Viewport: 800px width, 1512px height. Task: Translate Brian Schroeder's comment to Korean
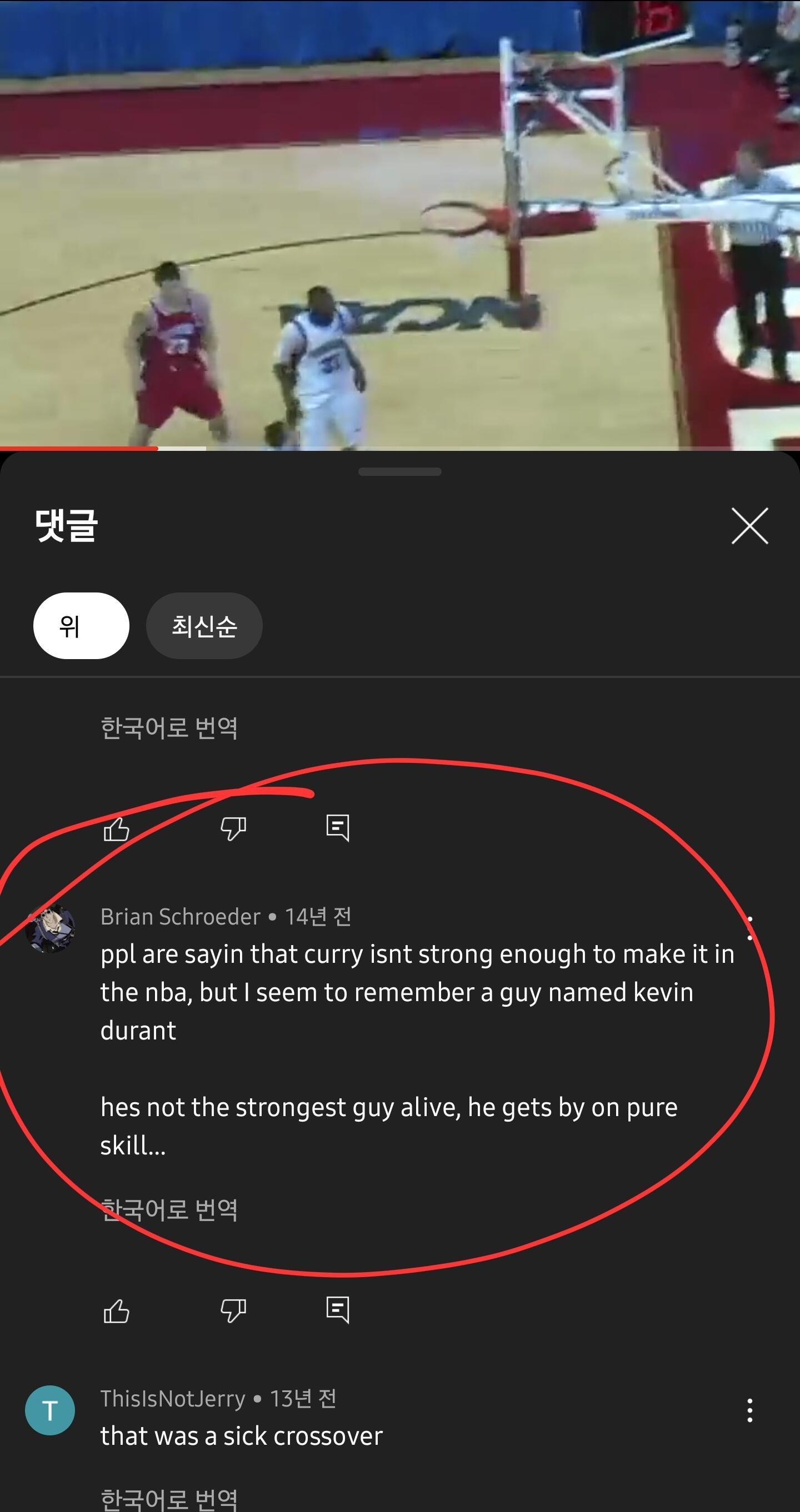point(169,1210)
